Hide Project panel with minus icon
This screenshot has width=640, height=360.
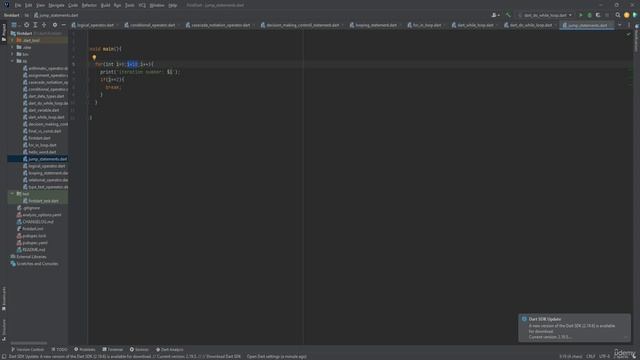point(63,25)
